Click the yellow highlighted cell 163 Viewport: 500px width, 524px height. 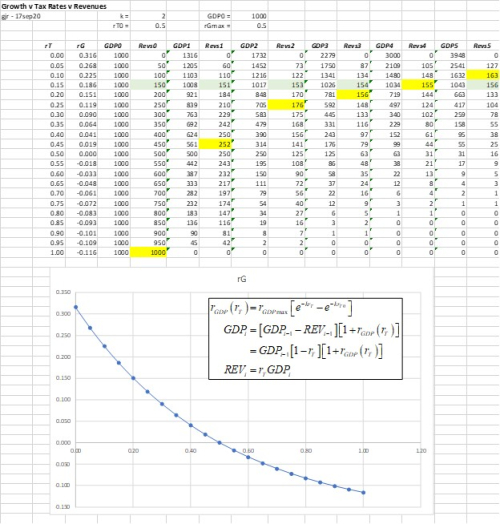point(483,75)
